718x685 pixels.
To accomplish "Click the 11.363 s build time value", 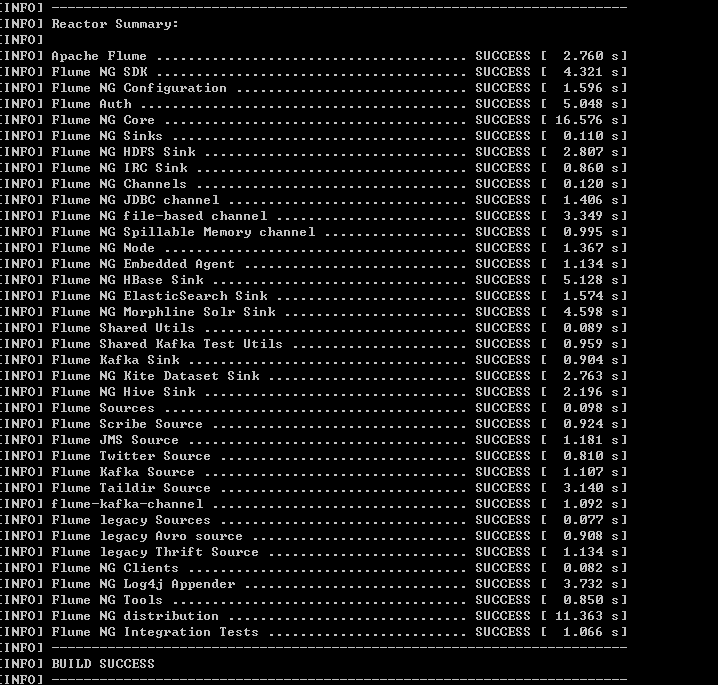I will point(587,617).
